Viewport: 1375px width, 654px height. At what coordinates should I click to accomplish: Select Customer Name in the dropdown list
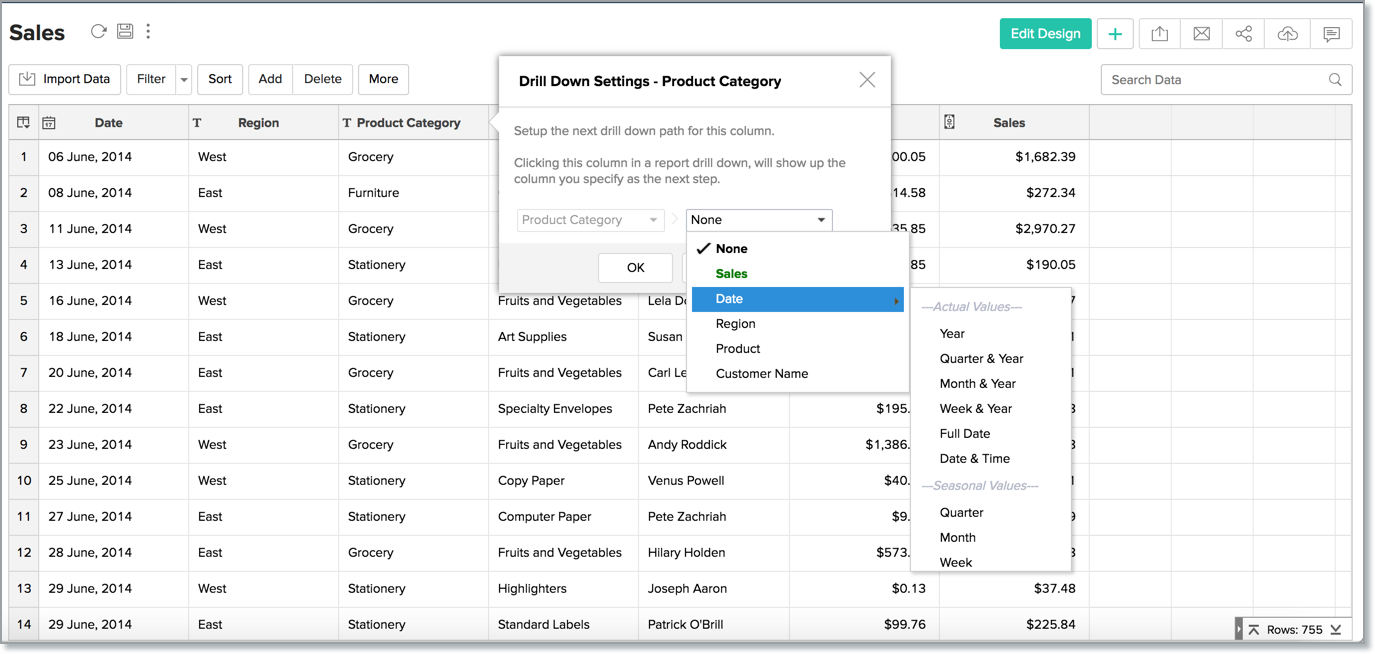point(761,374)
